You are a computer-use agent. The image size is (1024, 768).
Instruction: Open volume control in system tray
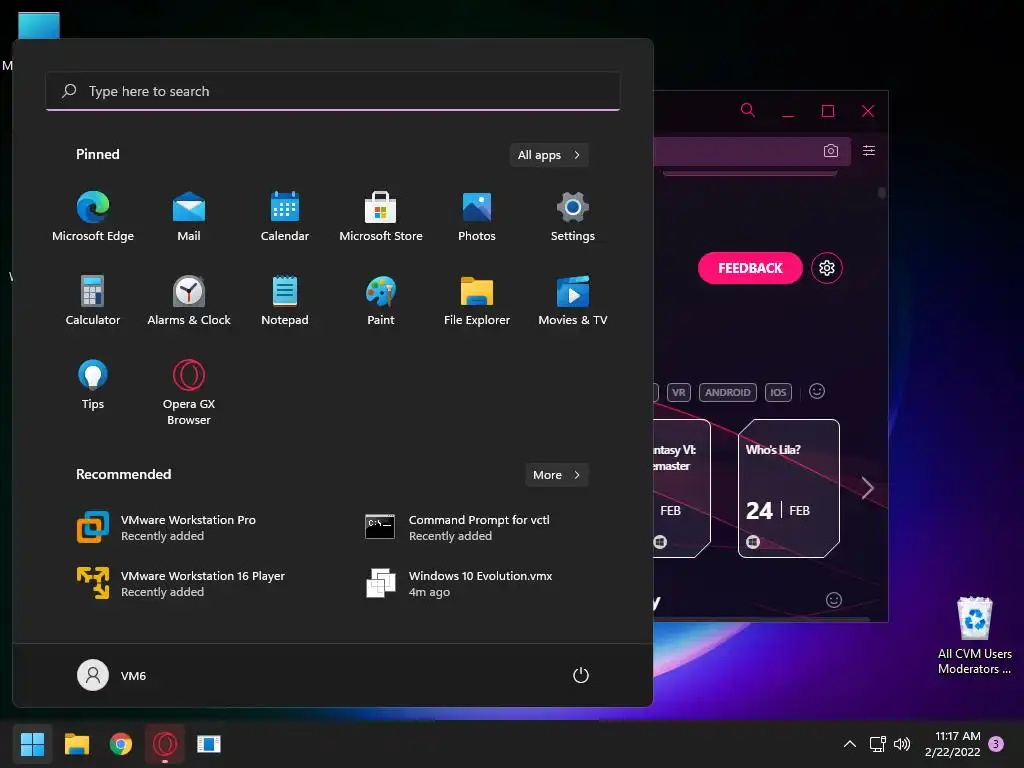pos(902,744)
